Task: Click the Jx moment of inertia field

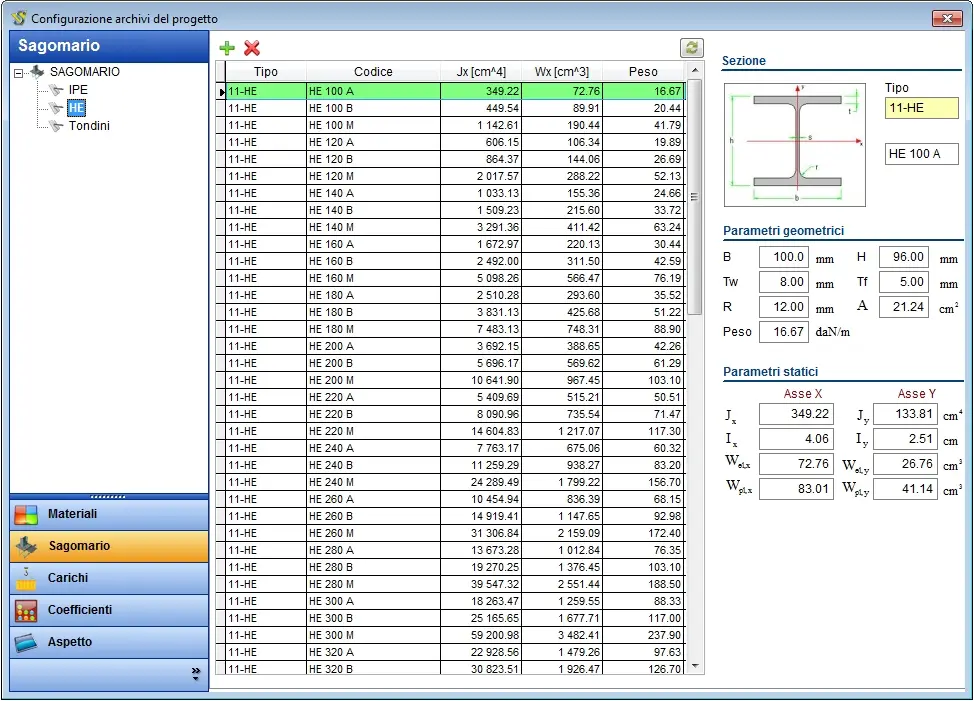Action: (x=796, y=414)
